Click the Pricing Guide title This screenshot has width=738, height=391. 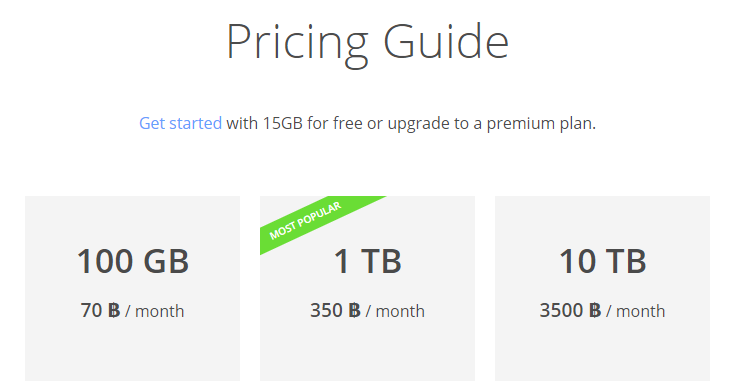(x=368, y=42)
